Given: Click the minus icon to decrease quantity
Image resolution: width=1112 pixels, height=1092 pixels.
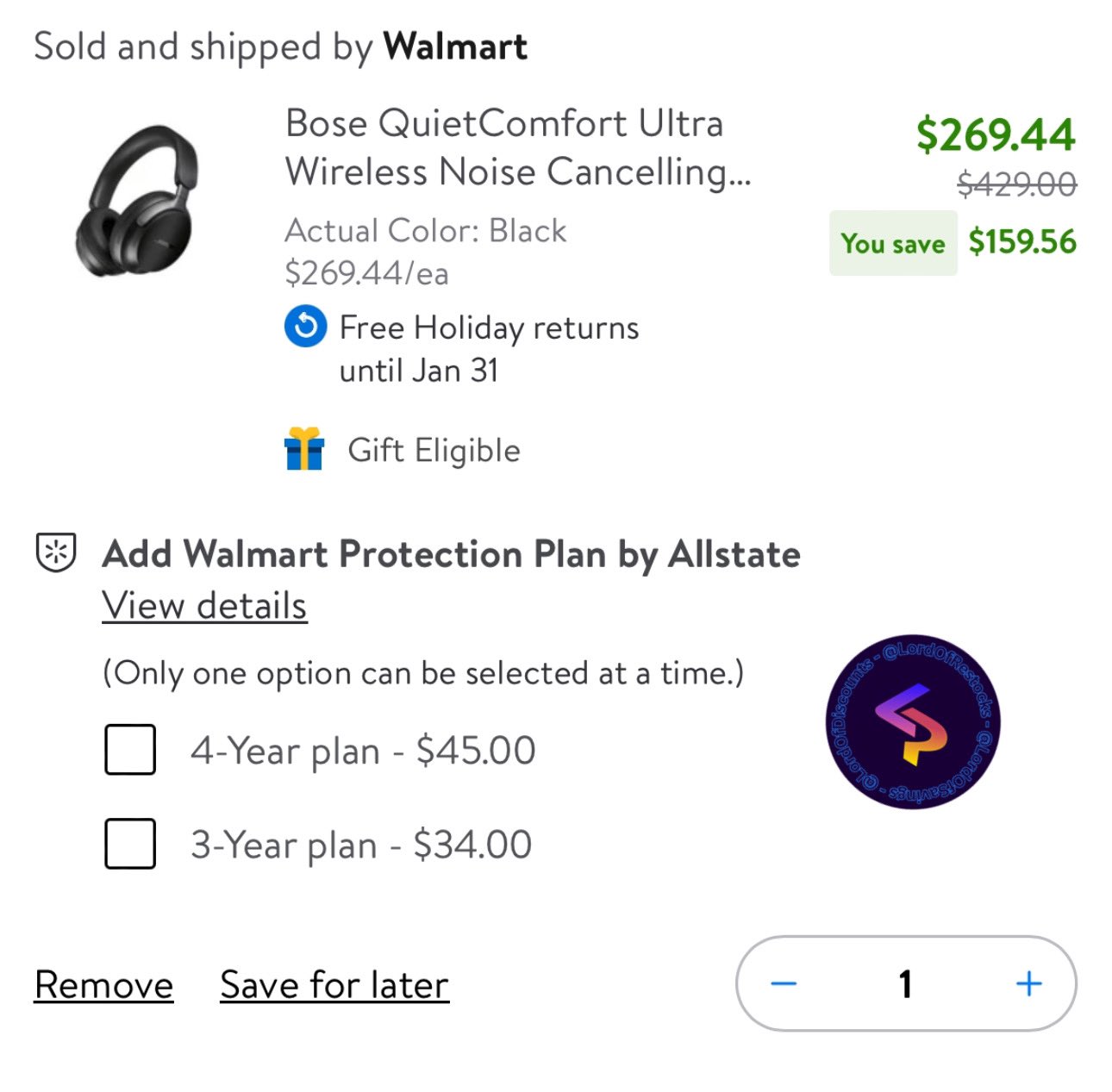Looking at the screenshot, I should pyautogui.click(x=784, y=983).
